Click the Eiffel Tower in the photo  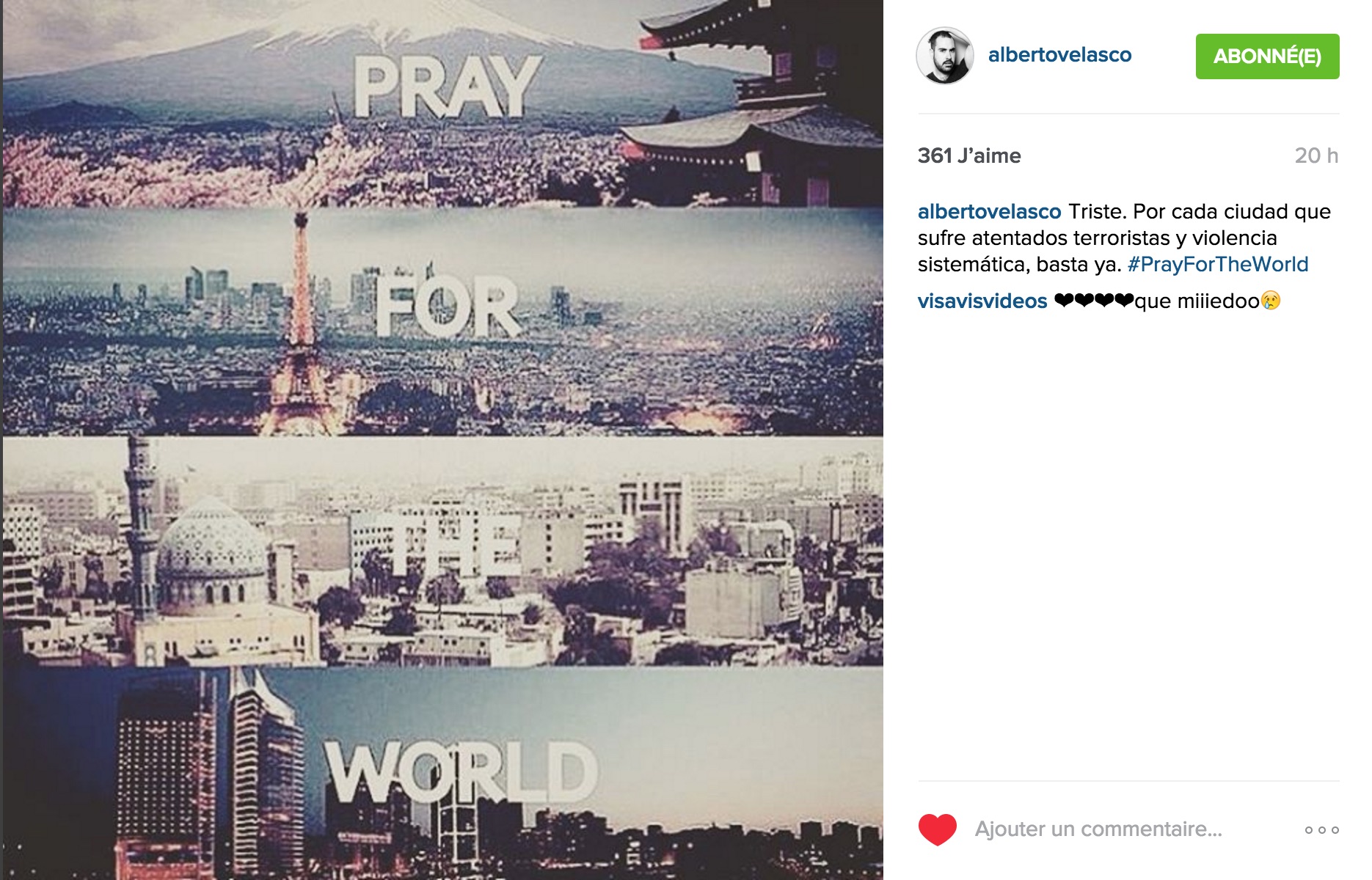coord(299,323)
